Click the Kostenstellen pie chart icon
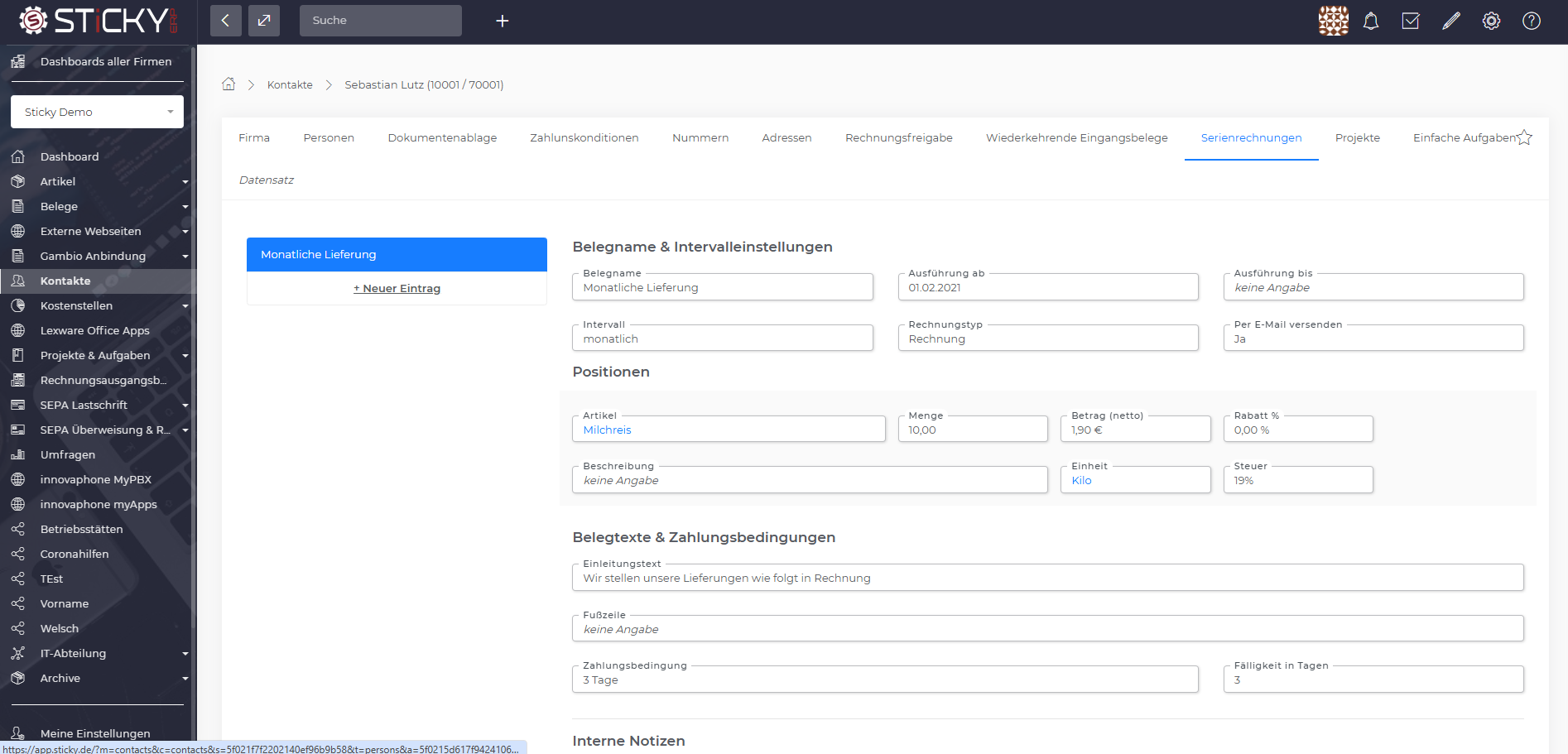The image size is (1568, 754). click(x=17, y=305)
